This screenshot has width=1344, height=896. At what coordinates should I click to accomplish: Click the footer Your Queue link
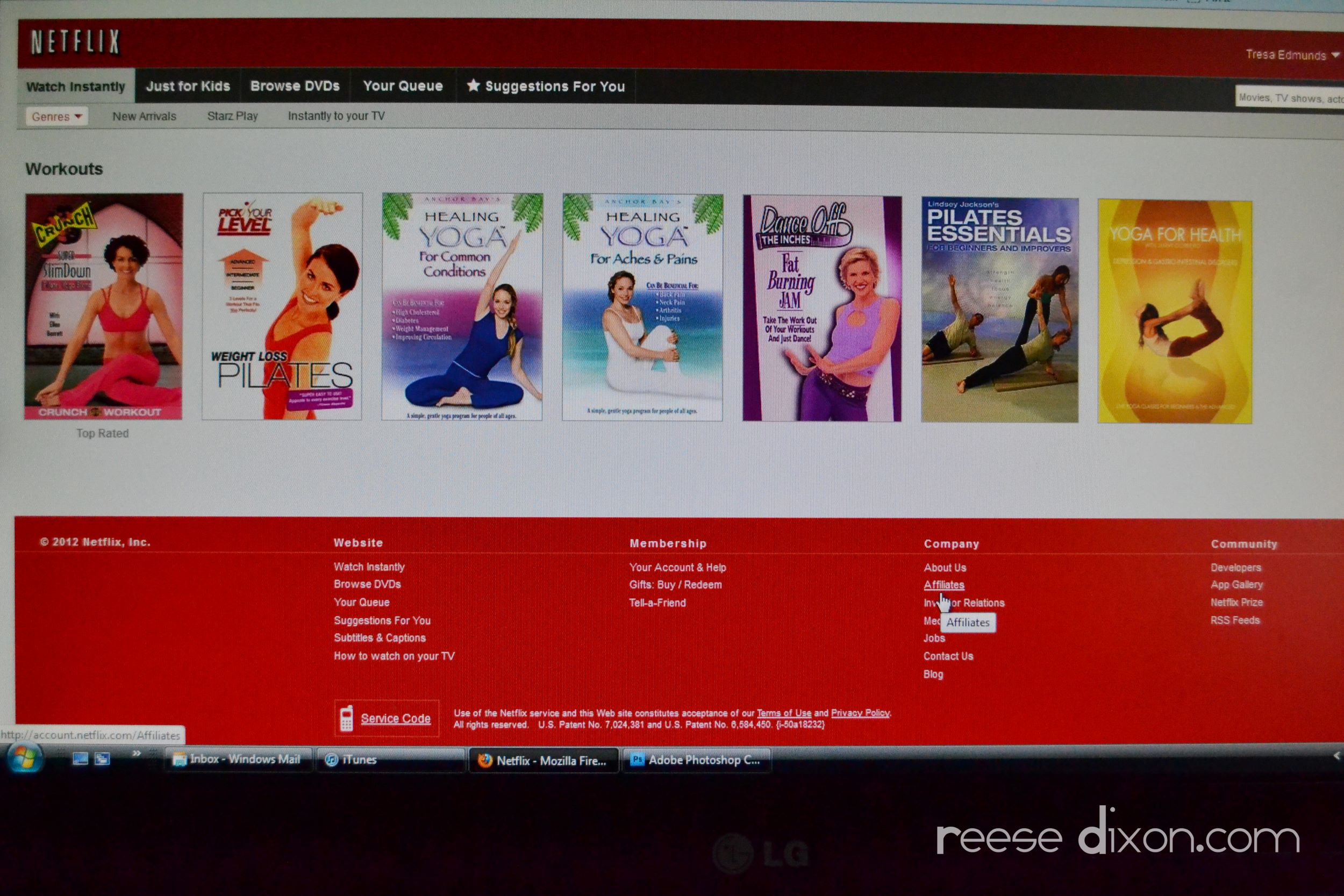tap(362, 603)
